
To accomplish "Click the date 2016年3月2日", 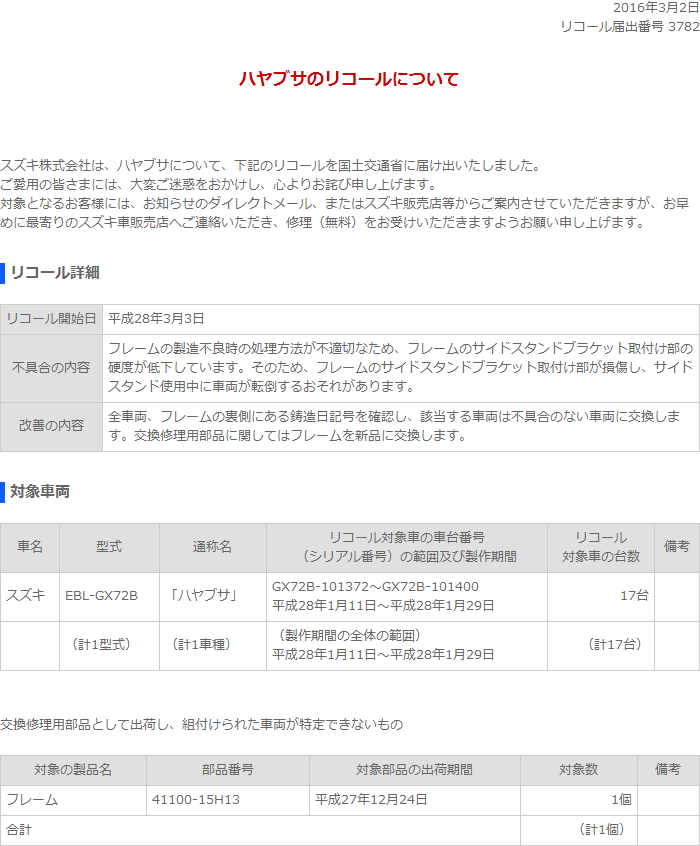I will tap(656, 8).
